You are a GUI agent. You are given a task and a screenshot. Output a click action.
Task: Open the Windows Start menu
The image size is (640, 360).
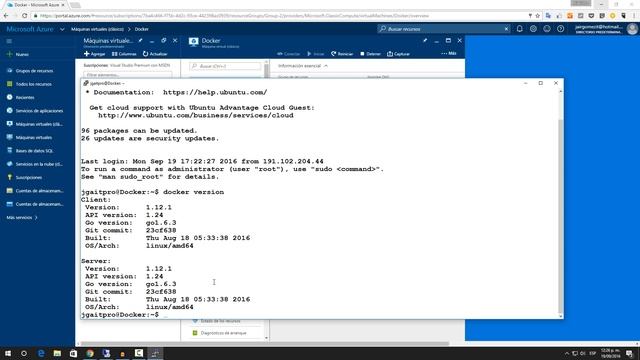tap(8, 353)
